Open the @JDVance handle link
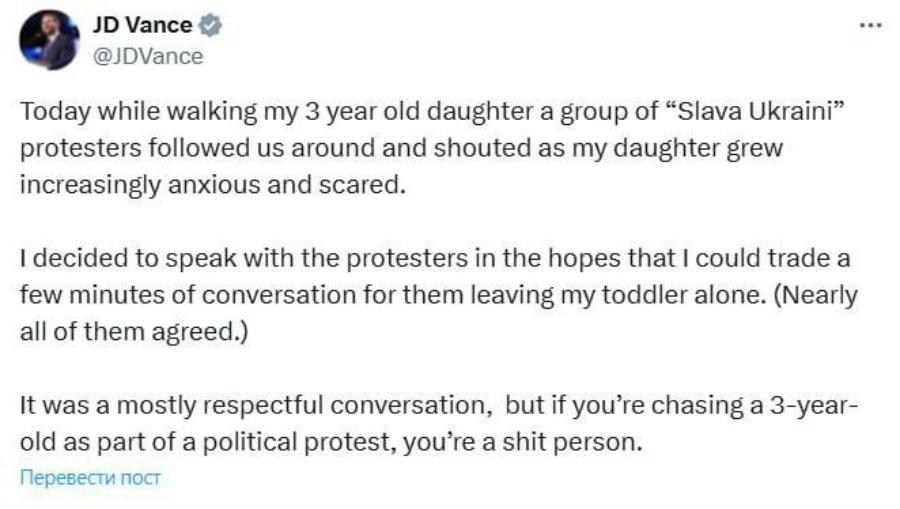The height and width of the screenshot is (509, 900). (148, 56)
